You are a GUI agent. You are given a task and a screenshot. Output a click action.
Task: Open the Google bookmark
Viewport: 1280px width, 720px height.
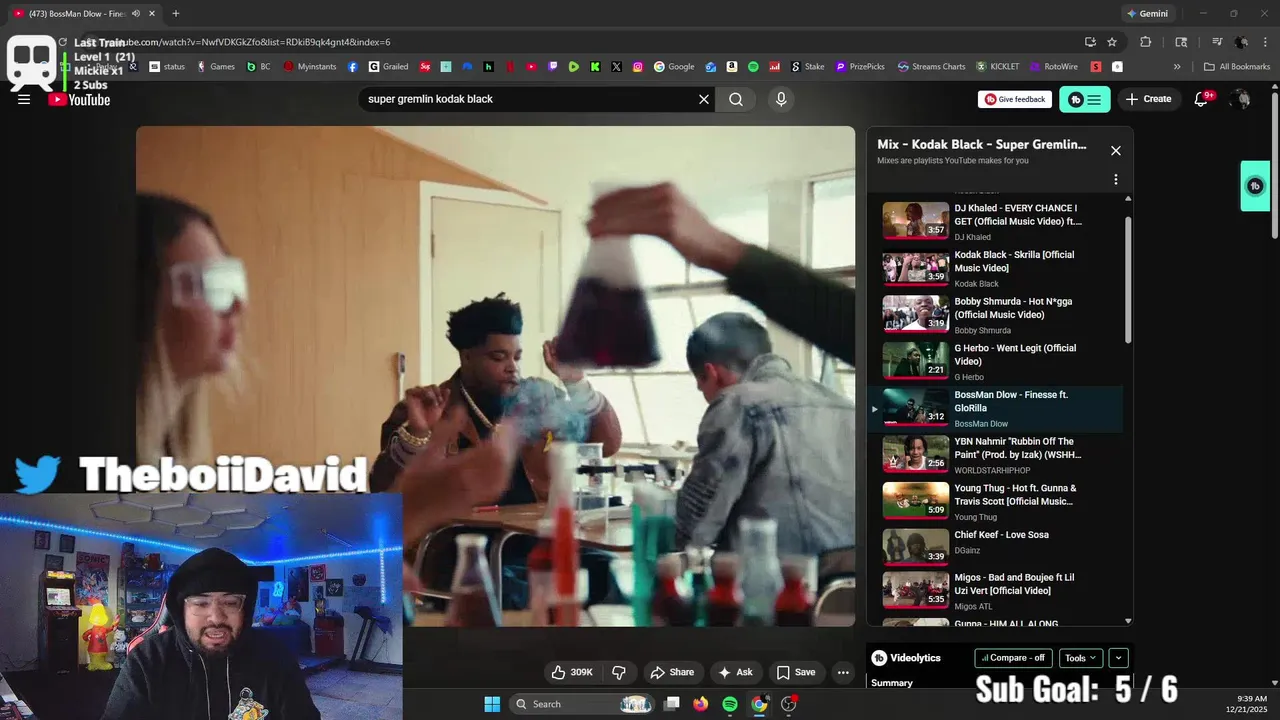674,67
